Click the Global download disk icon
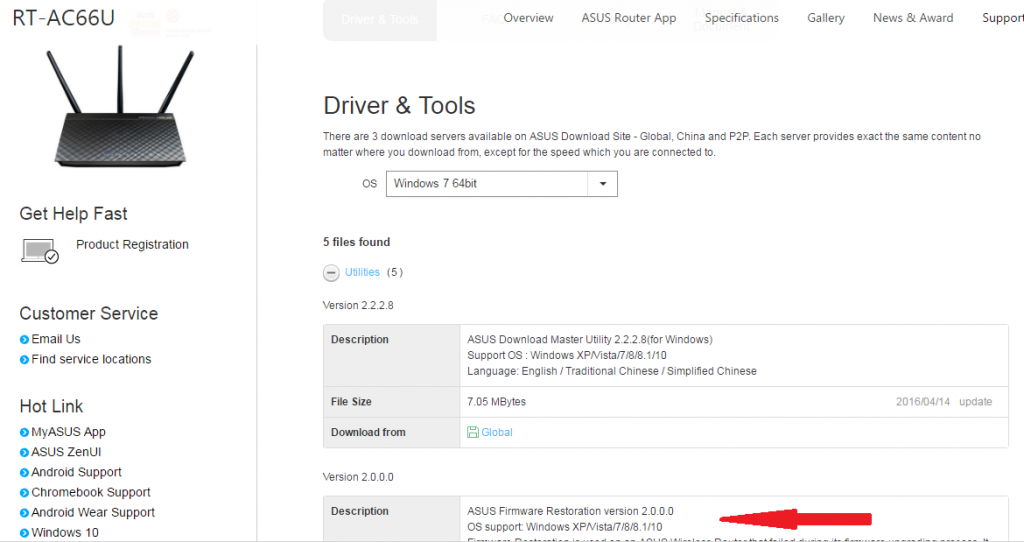This screenshot has width=1024, height=542. [x=473, y=432]
